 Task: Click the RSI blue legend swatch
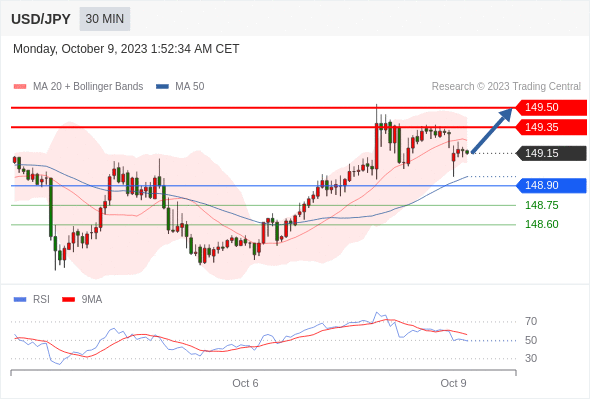point(20,300)
